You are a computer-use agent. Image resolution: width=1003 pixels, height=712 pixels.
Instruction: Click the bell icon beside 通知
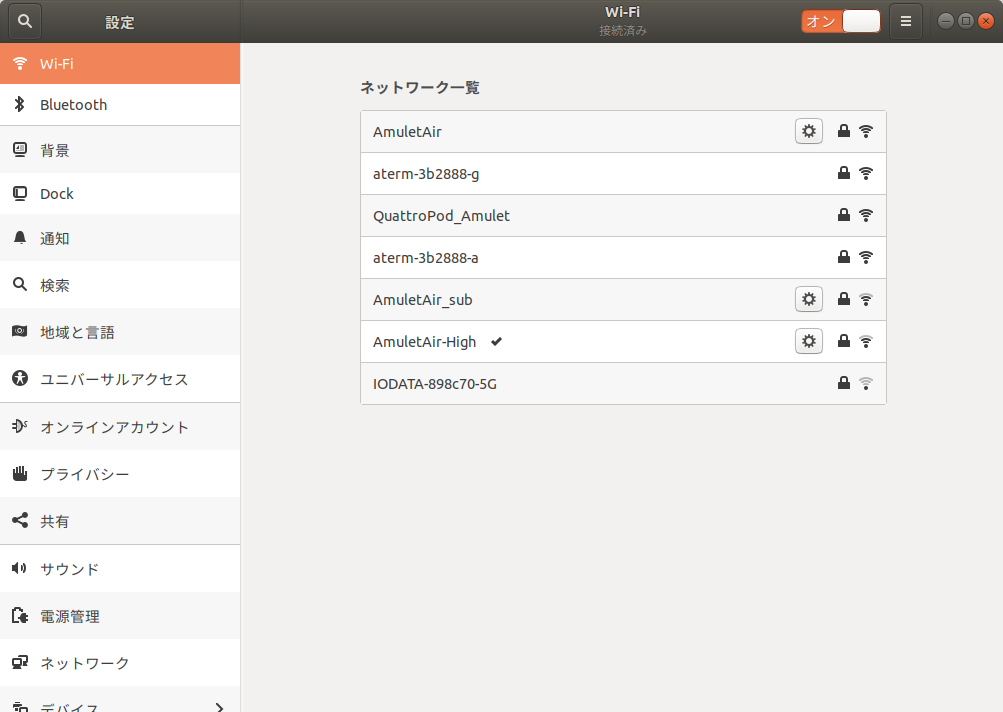(20, 237)
